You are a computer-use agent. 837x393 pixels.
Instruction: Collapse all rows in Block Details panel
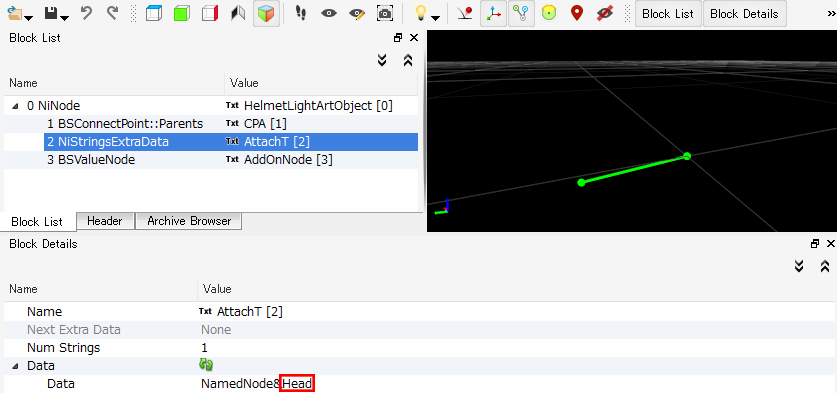coord(825,266)
